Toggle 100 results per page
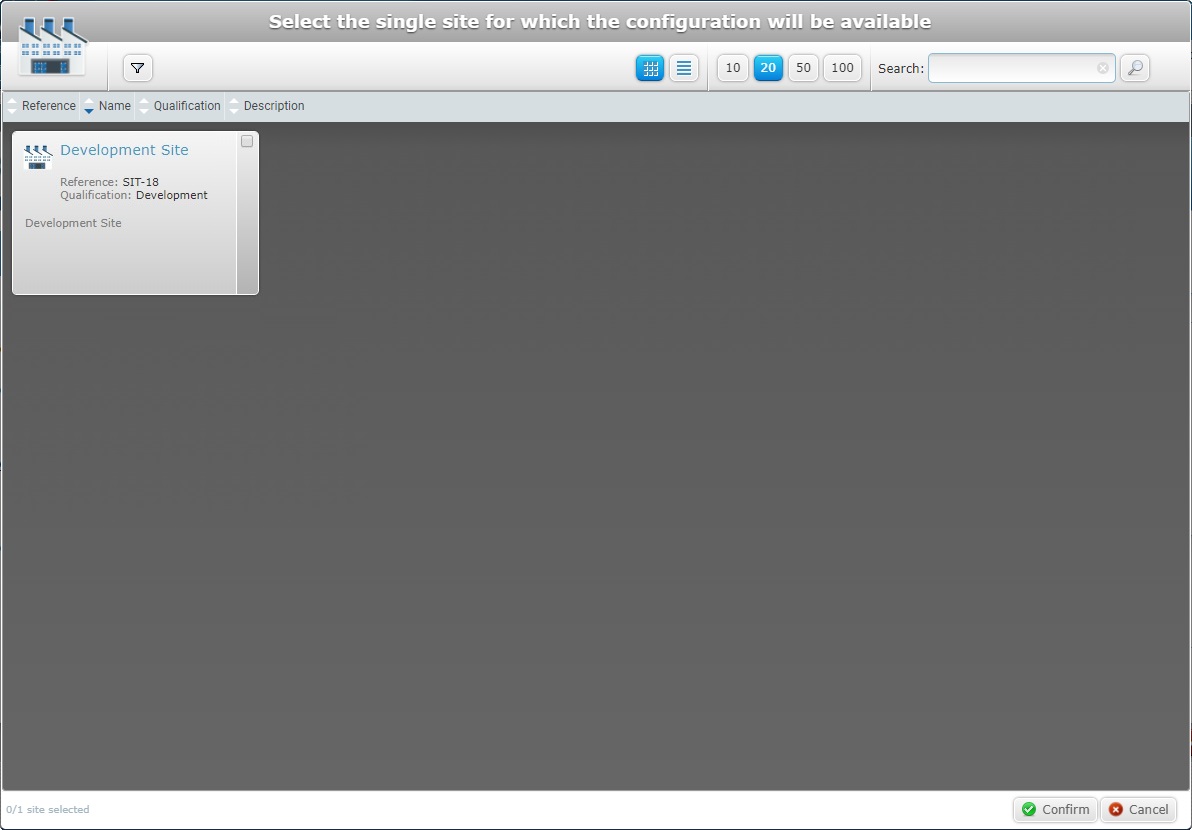 point(842,68)
